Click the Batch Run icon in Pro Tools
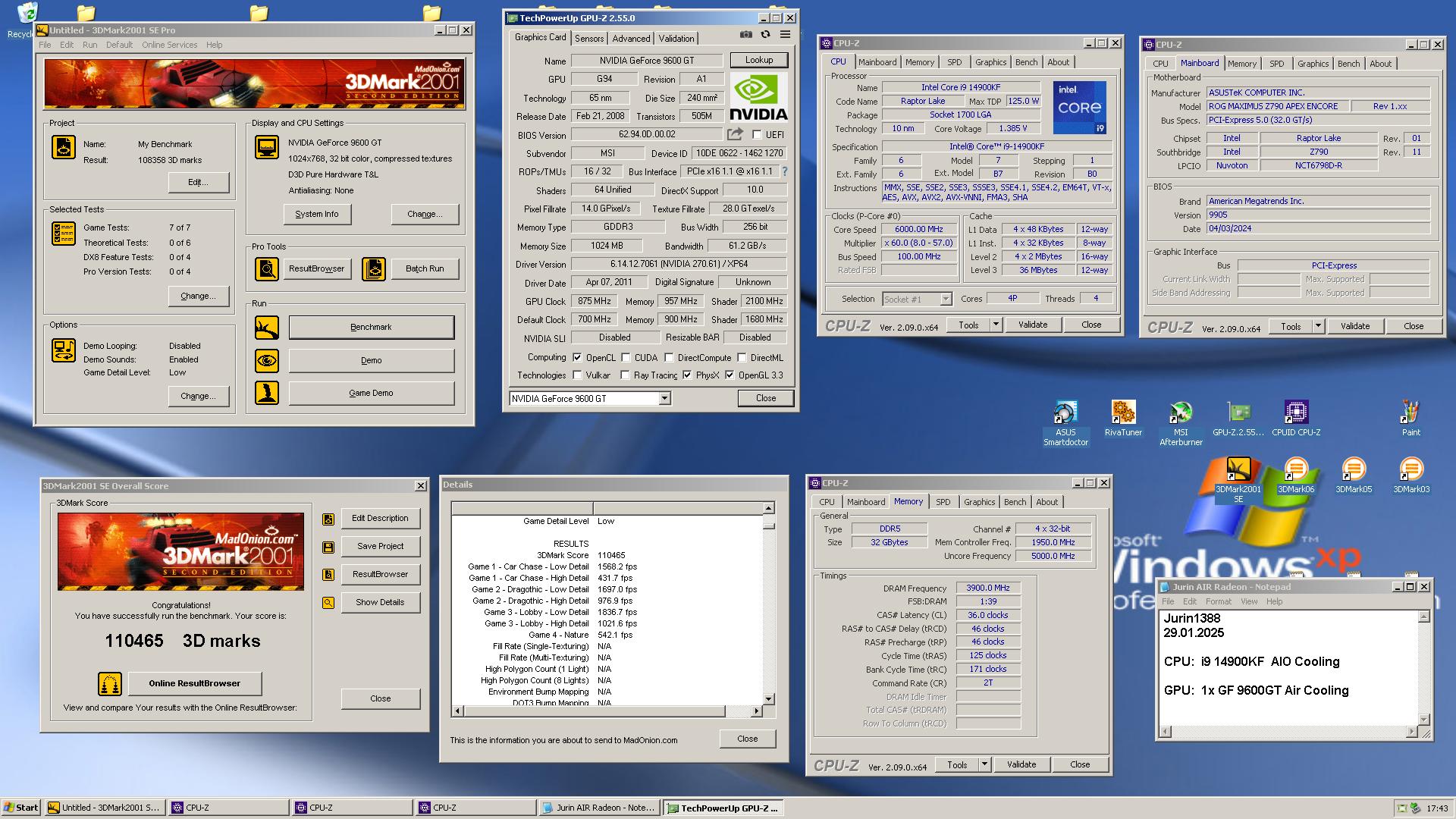 (373, 268)
